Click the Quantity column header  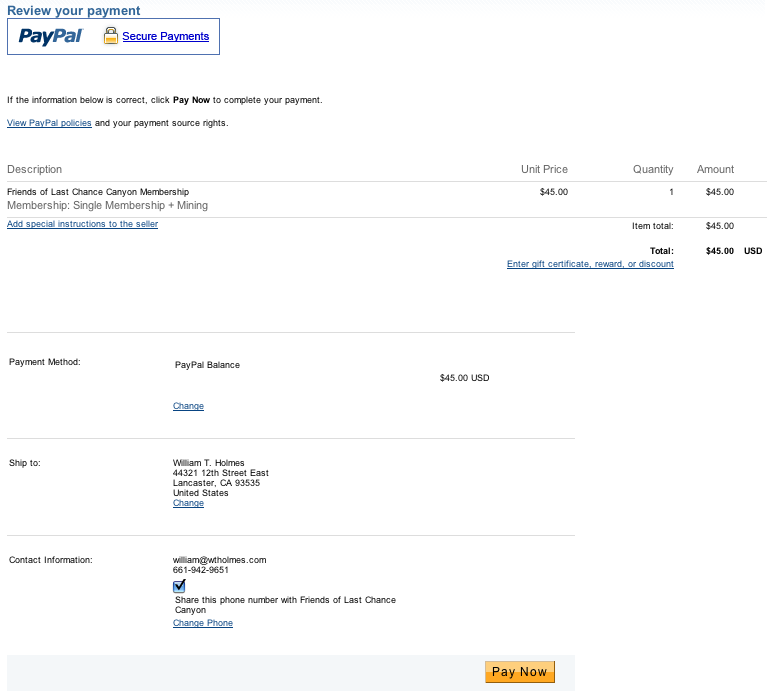653,169
